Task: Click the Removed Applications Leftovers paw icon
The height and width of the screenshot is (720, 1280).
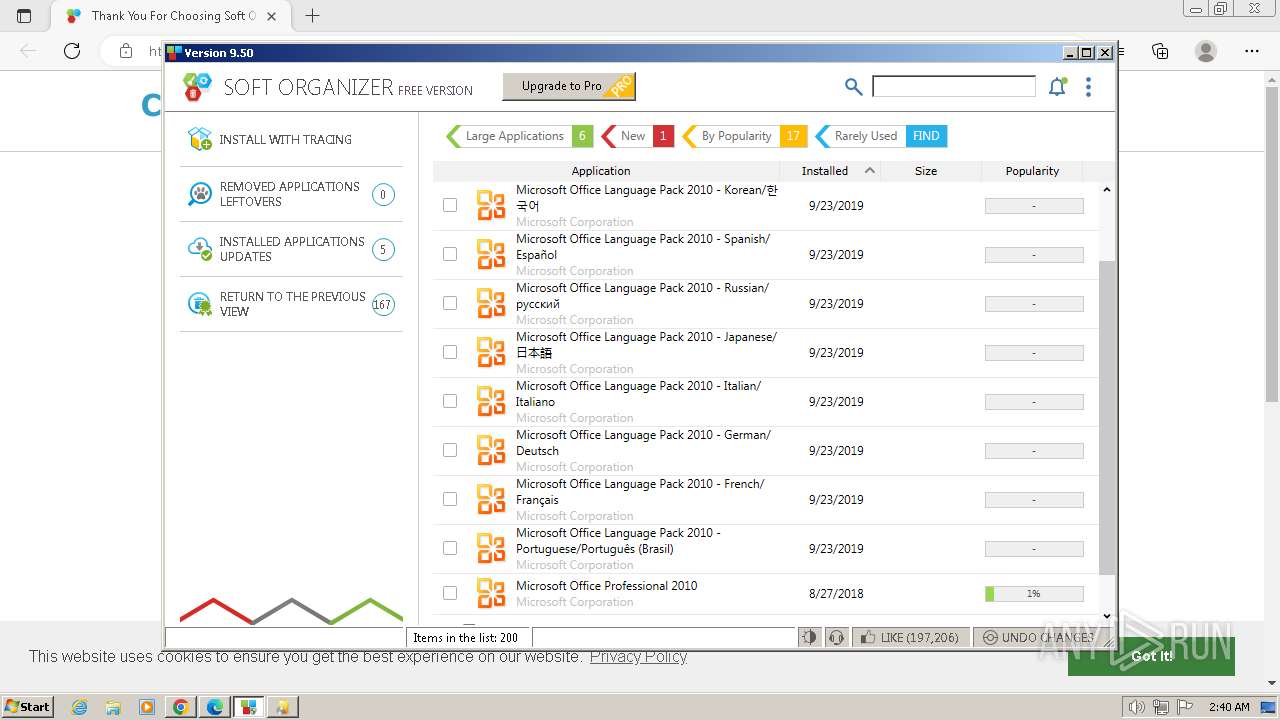Action: click(x=200, y=194)
